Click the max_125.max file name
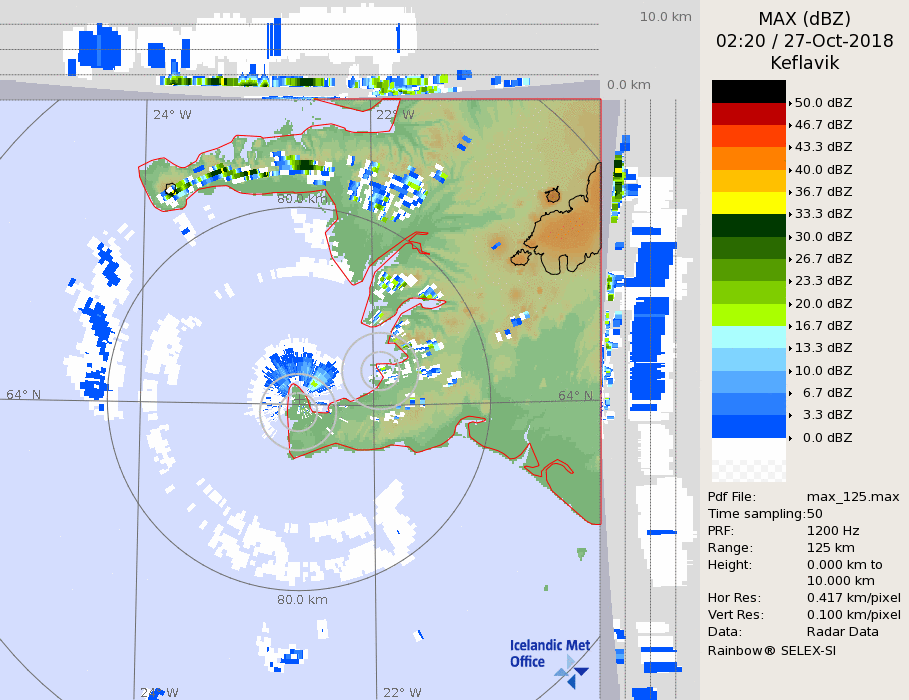Screen dimensions: 909x700 pyautogui.click(x=853, y=497)
